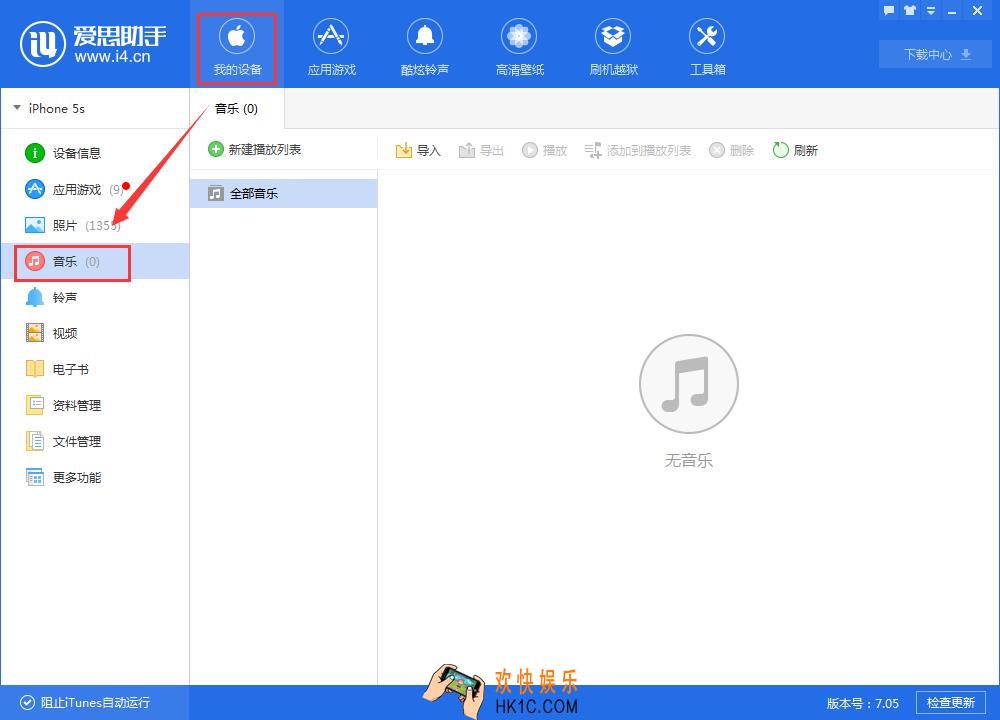Select the 全部音乐 playlist row
Viewport: 1000px width, 720px height.
(x=284, y=193)
